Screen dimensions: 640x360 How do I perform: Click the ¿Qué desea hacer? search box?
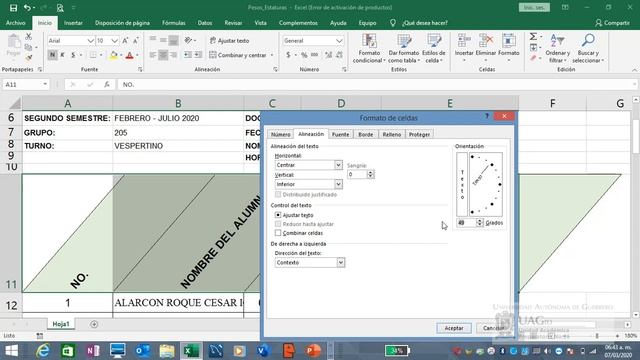pos(424,23)
